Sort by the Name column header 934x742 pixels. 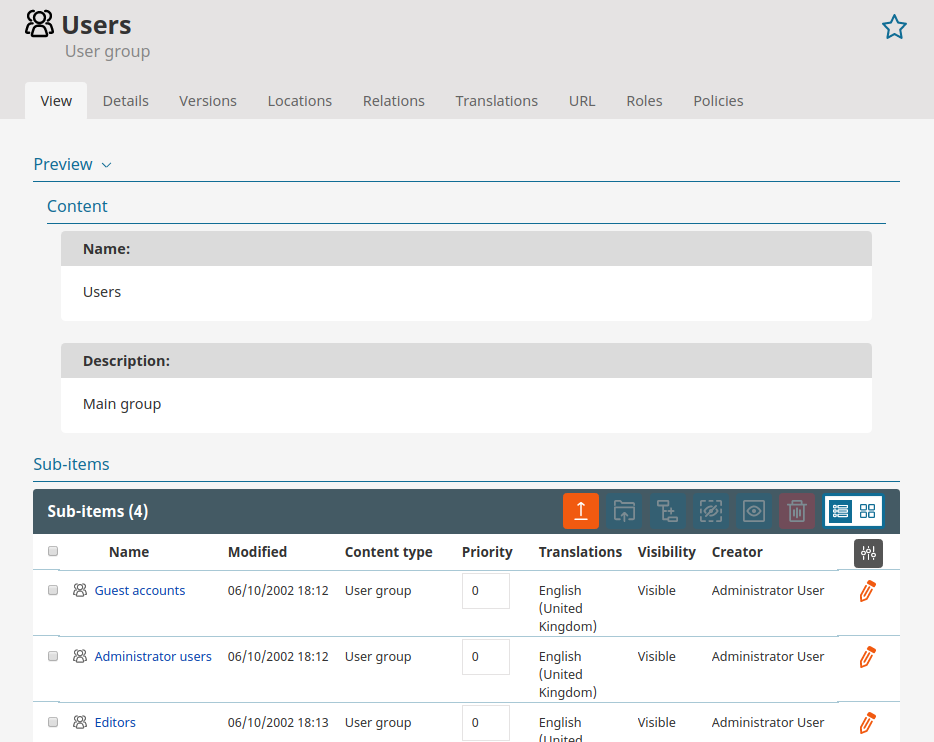click(129, 552)
